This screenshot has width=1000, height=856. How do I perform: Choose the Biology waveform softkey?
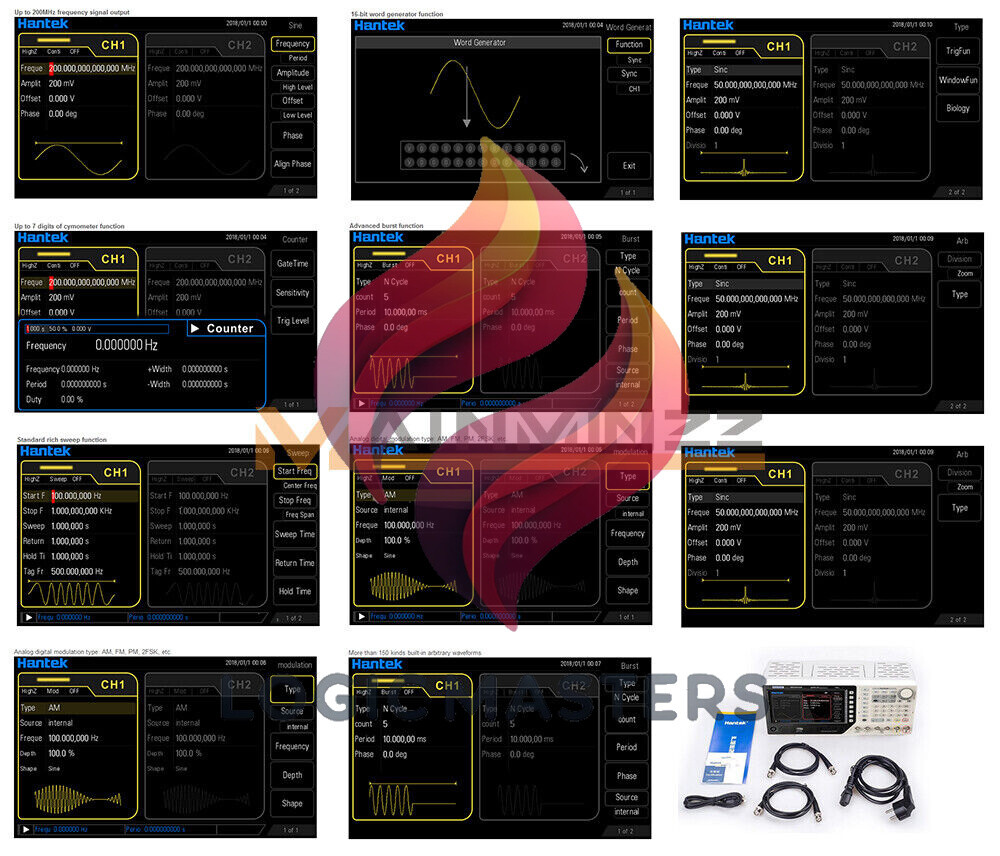pyautogui.click(x=958, y=108)
